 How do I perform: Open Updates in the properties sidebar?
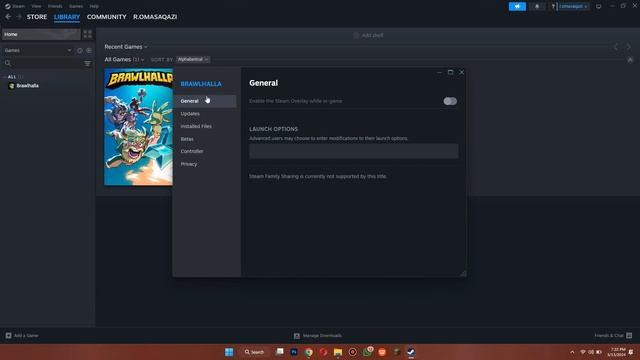[x=190, y=113]
